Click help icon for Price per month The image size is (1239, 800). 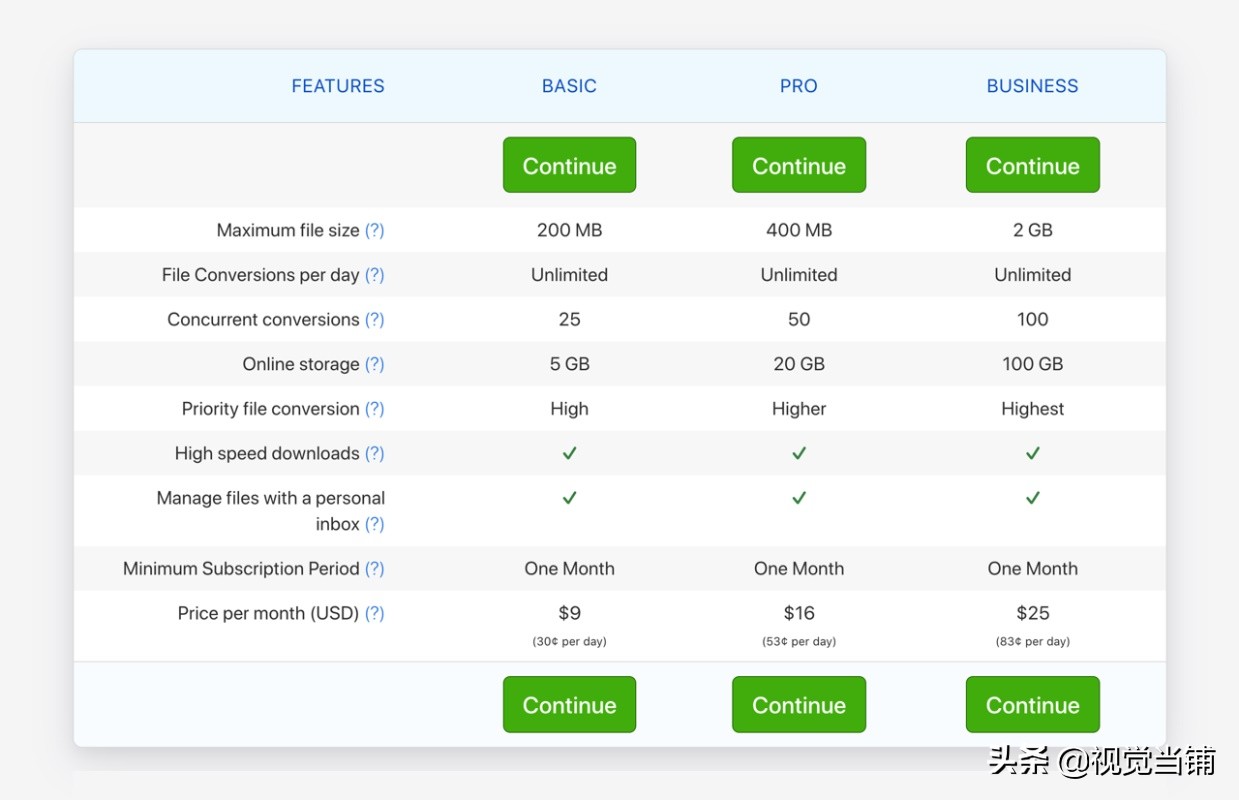pyautogui.click(x=374, y=613)
